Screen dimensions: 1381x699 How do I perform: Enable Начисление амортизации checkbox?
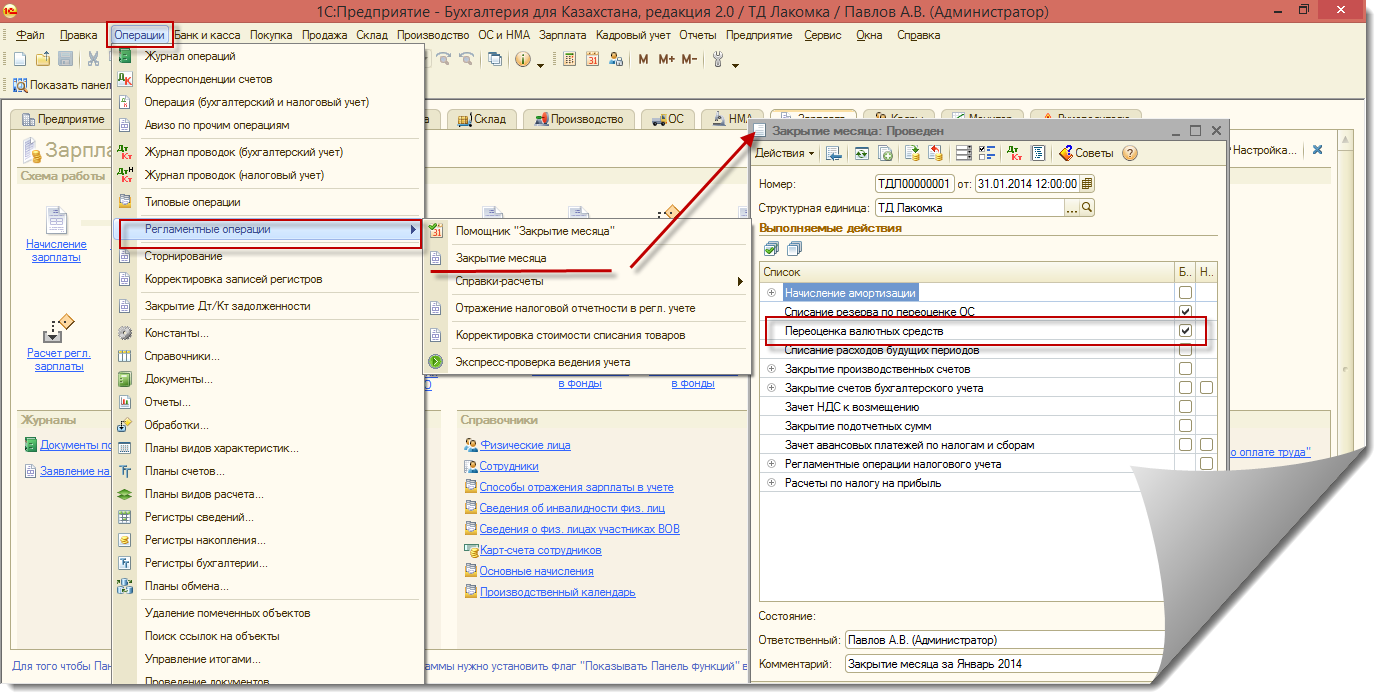click(1185, 293)
